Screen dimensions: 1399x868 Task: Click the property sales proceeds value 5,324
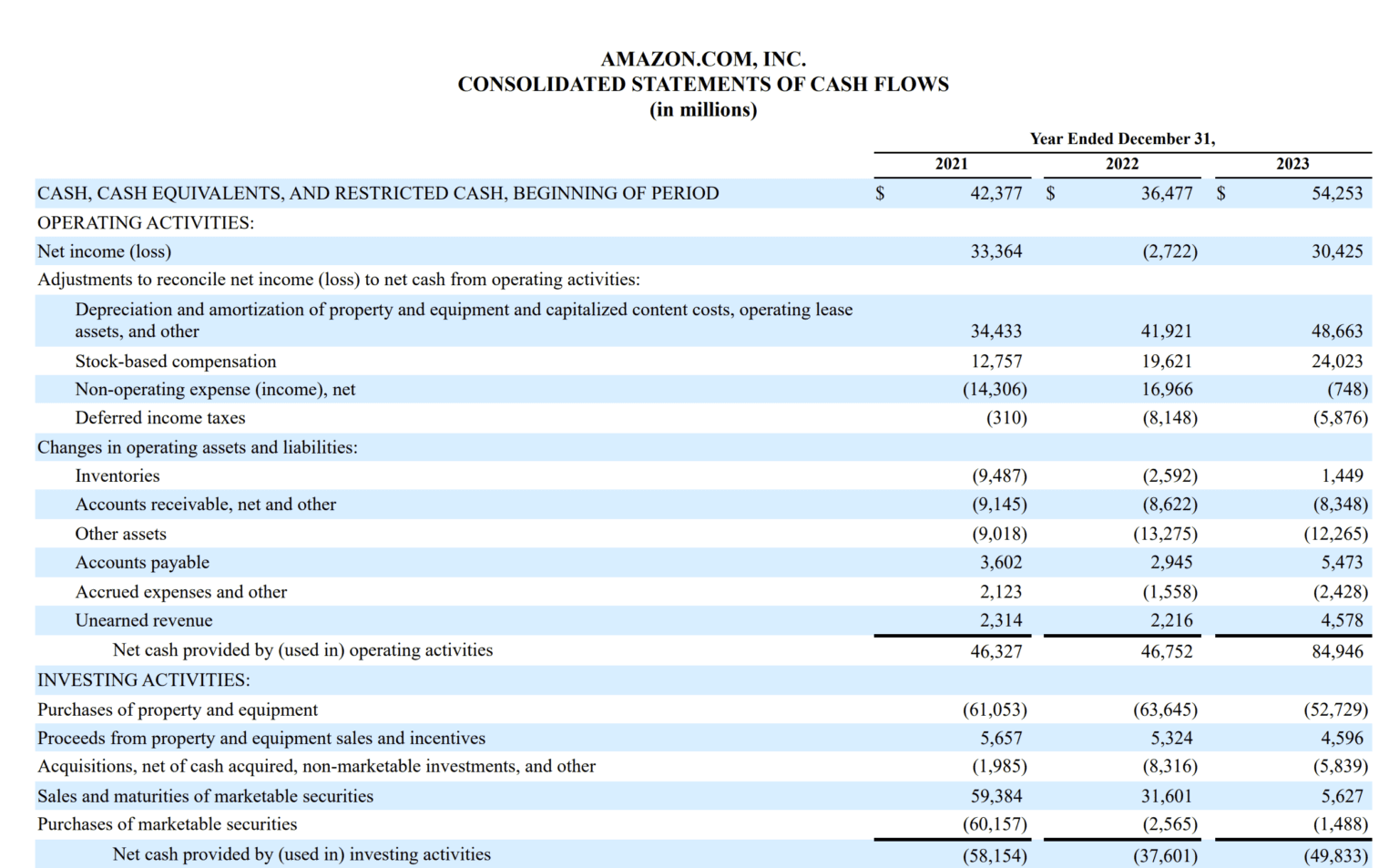(1171, 738)
